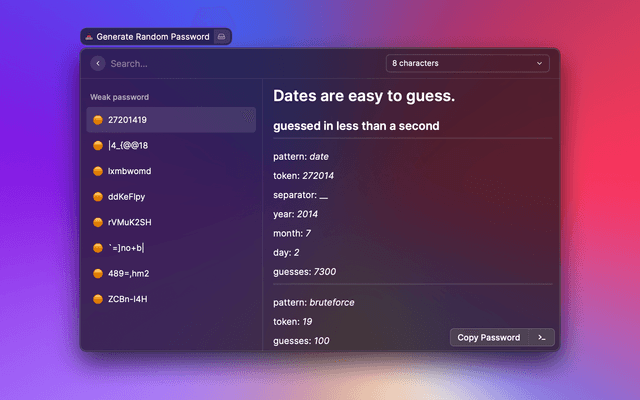Click the extension icon in the title tag
This screenshot has width=640, height=400.
[x=88, y=36]
